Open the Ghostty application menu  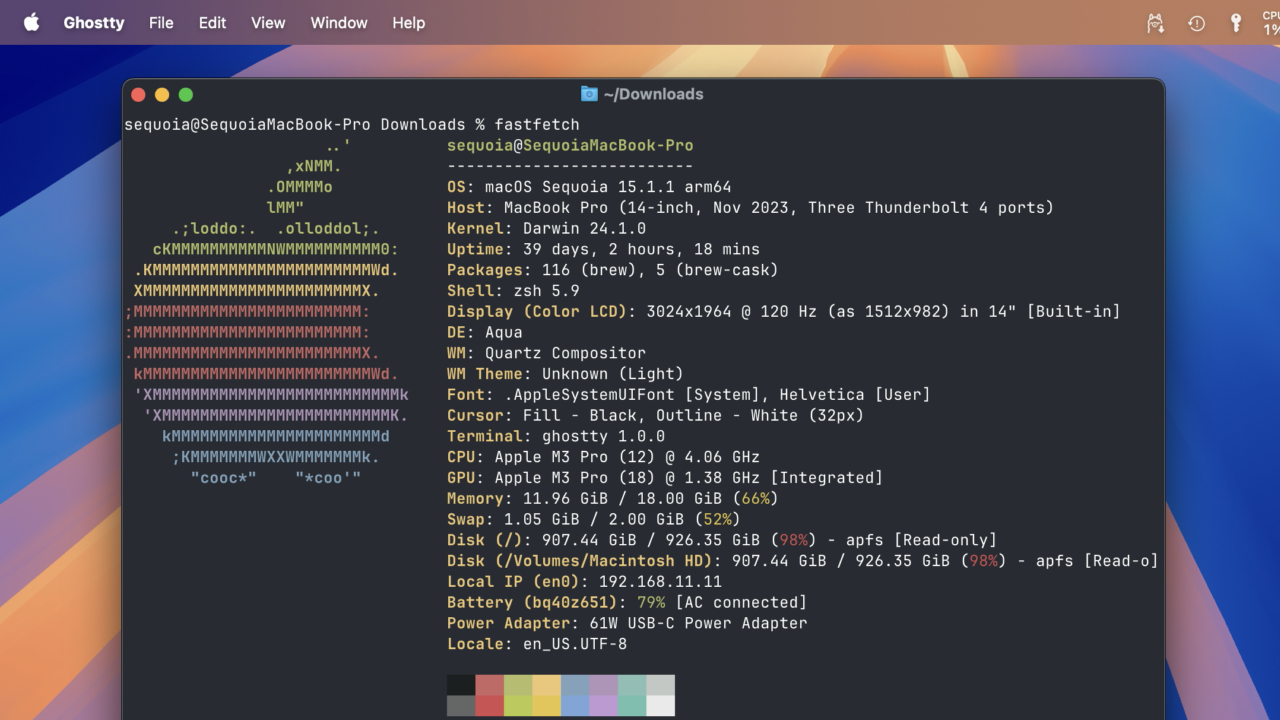tap(94, 23)
